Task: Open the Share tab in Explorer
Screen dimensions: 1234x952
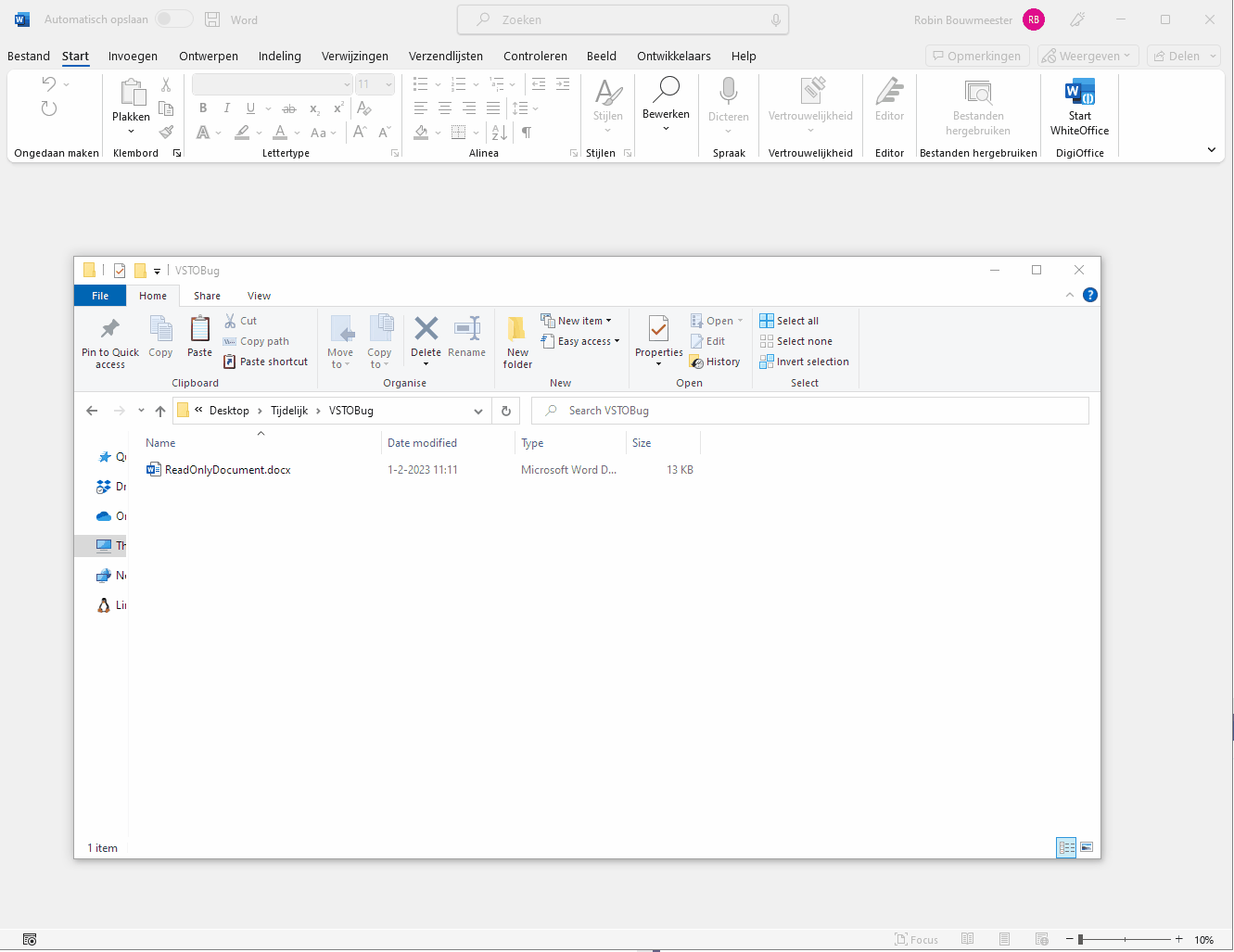Action: (x=206, y=295)
